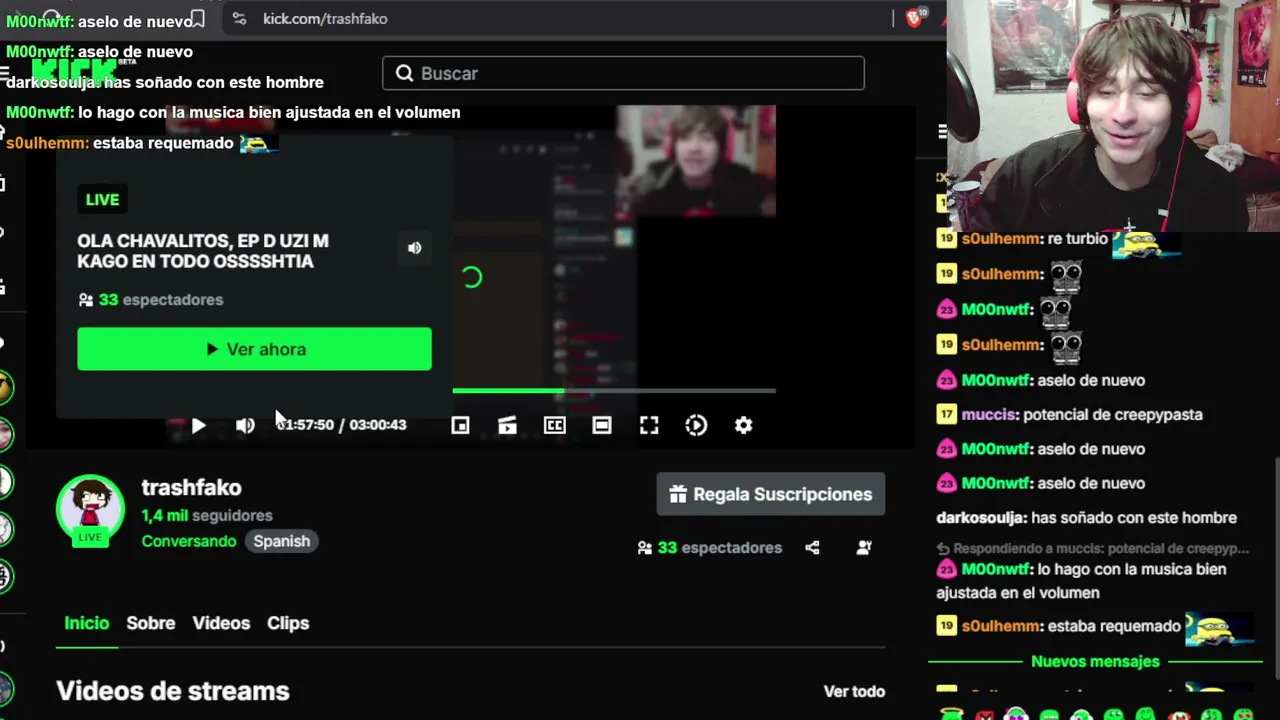Toggle theater mode icon
Image resolution: width=1280 pixels, height=720 pixels.
pyautogui.click(x=602, y=425)
